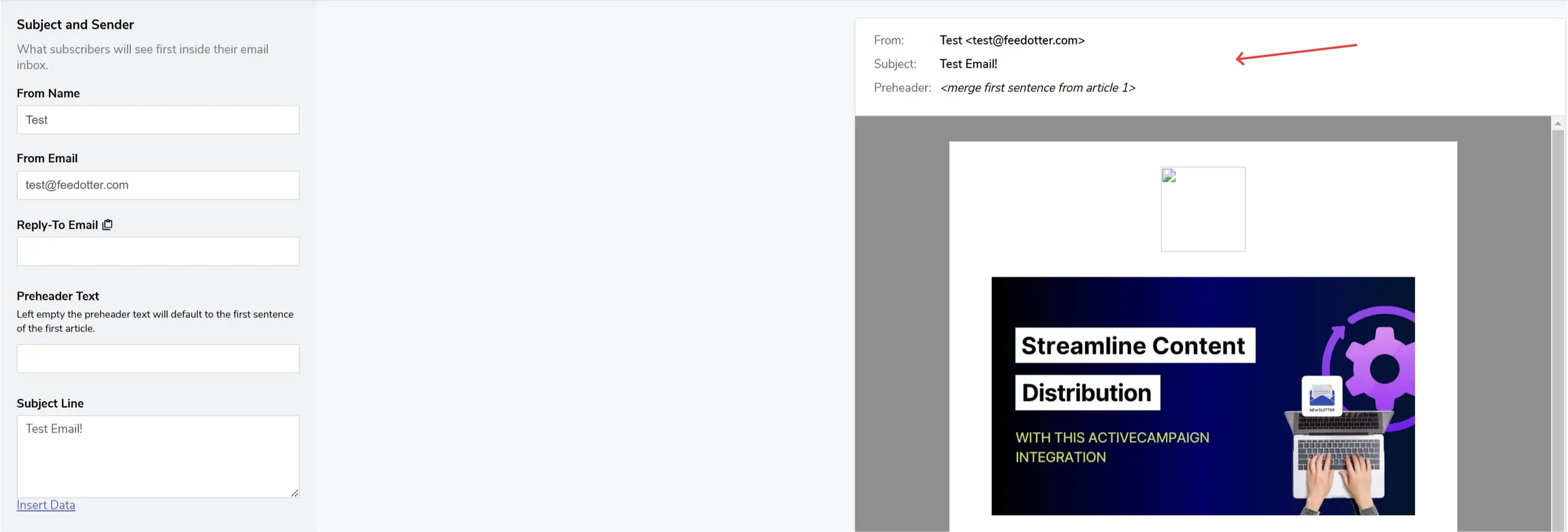Click the preview sender "Test <test@feedotter.com>"

[x=1011, y=40]
